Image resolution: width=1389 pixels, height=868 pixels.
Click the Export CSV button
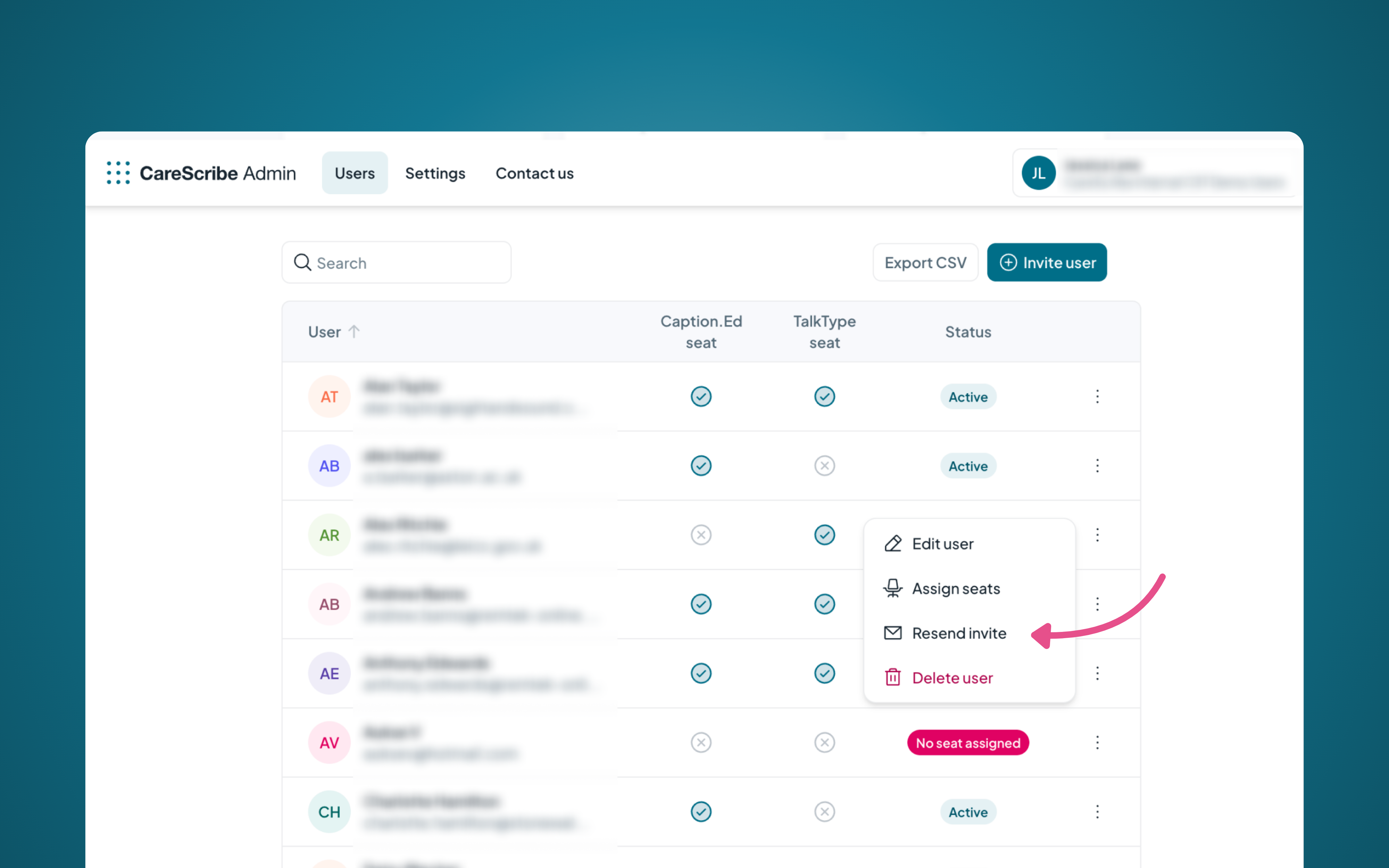[x=925, y=262]
